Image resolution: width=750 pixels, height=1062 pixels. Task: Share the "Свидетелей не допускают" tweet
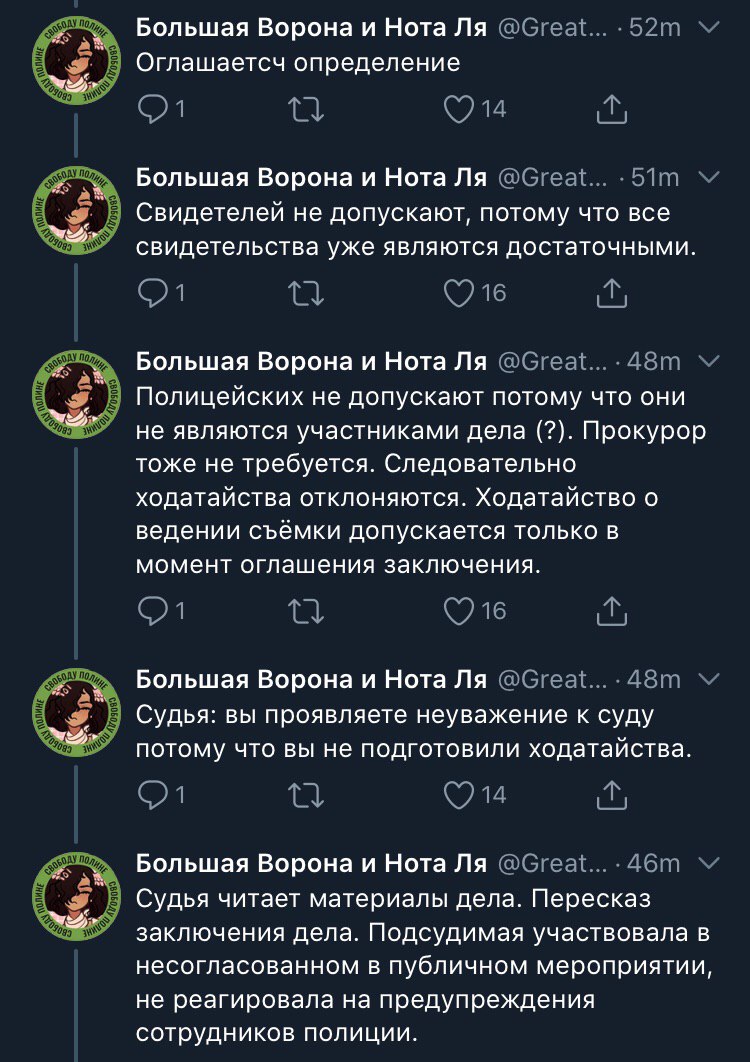(x=611, y=292)
